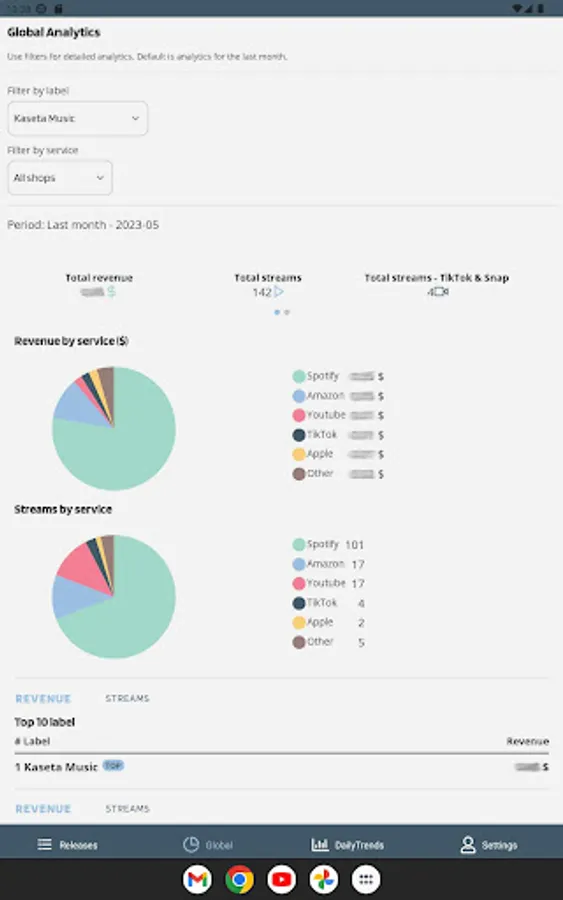This screenshot has height=900, width=563.
Task: Click the Releases hamburger list icon
Action: pos(44,844)
